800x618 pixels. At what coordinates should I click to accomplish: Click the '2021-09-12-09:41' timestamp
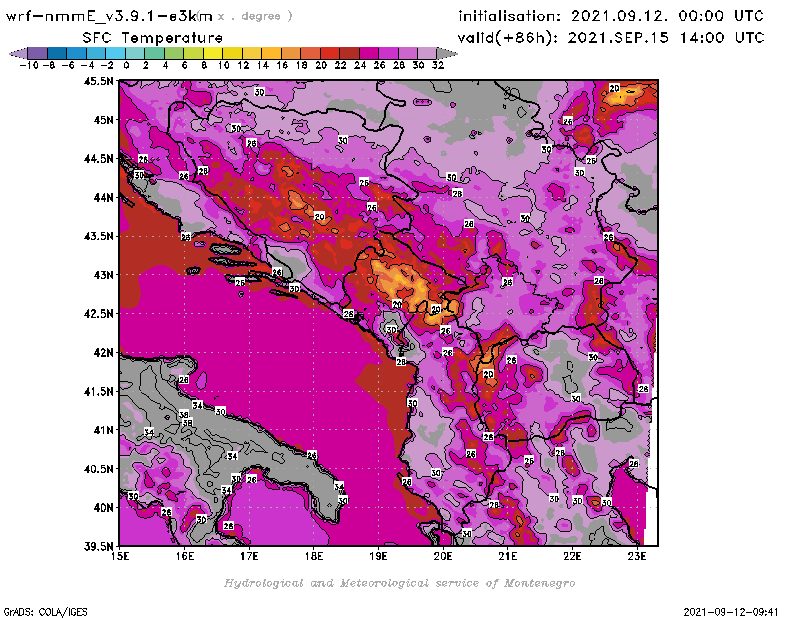pos(731,612)
